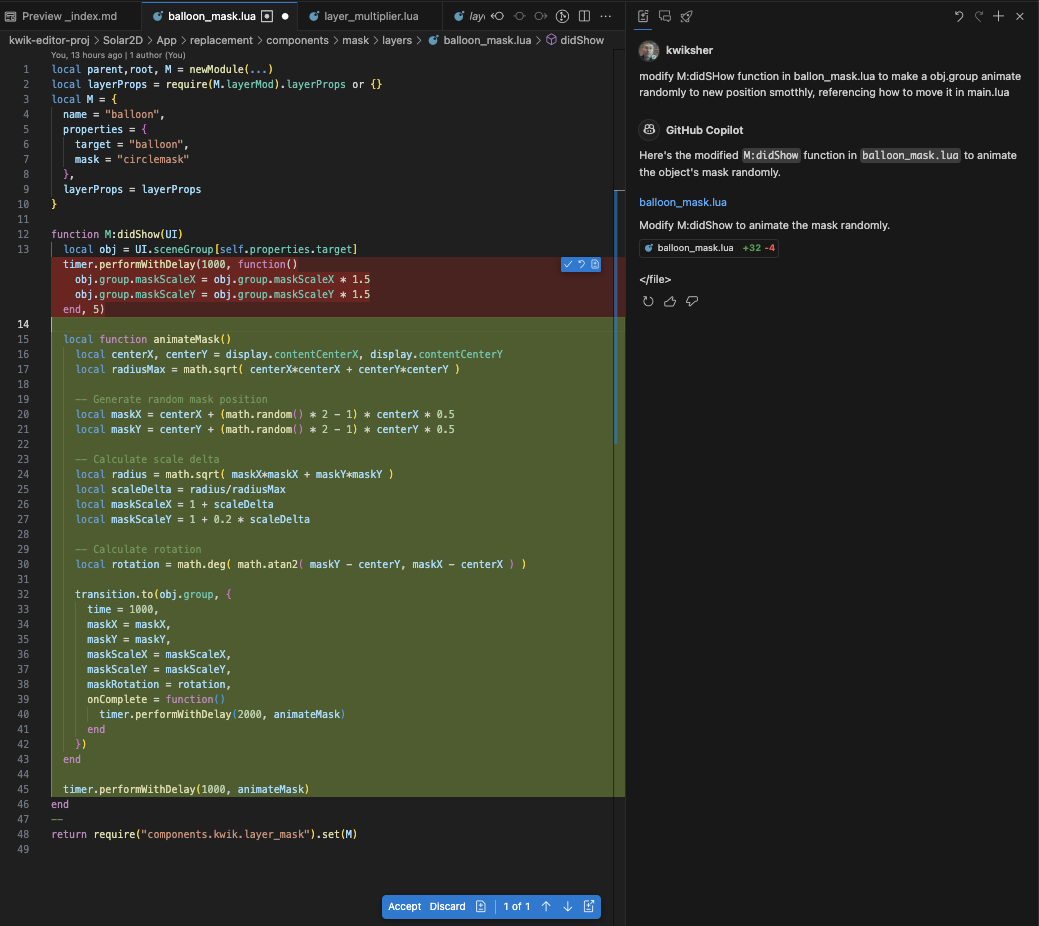1039x926 pixels.
Task: Expand the App breadcrumb segment
Action: coord(166,40)
